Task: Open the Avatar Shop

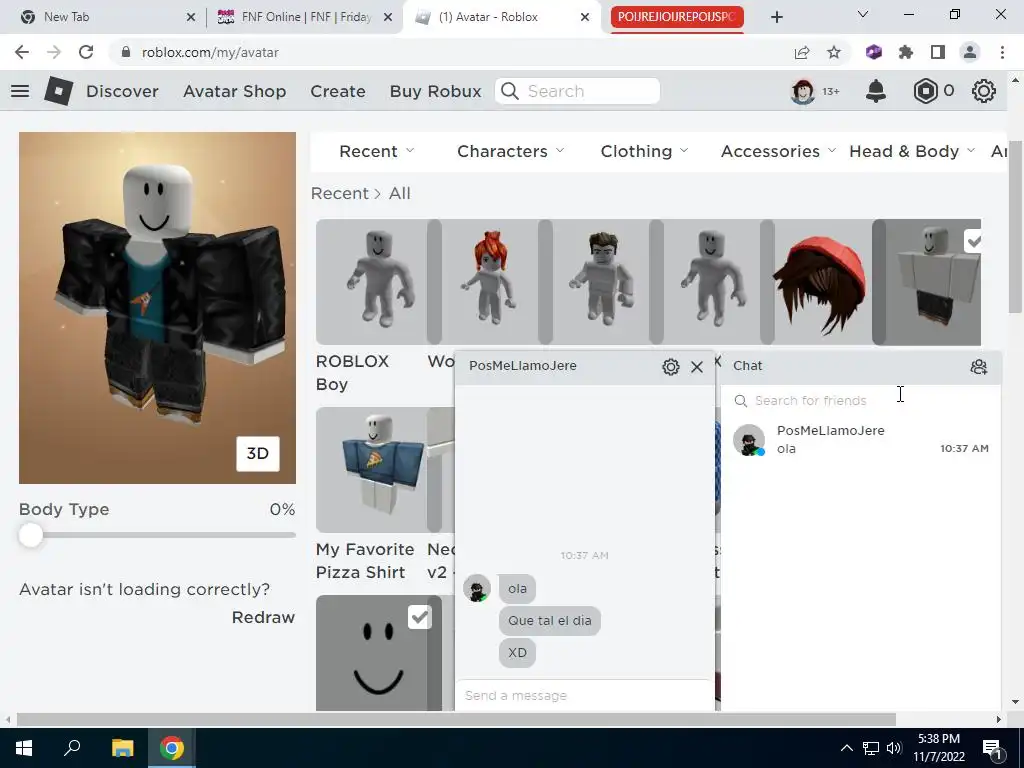Action: tap(234, 91)
